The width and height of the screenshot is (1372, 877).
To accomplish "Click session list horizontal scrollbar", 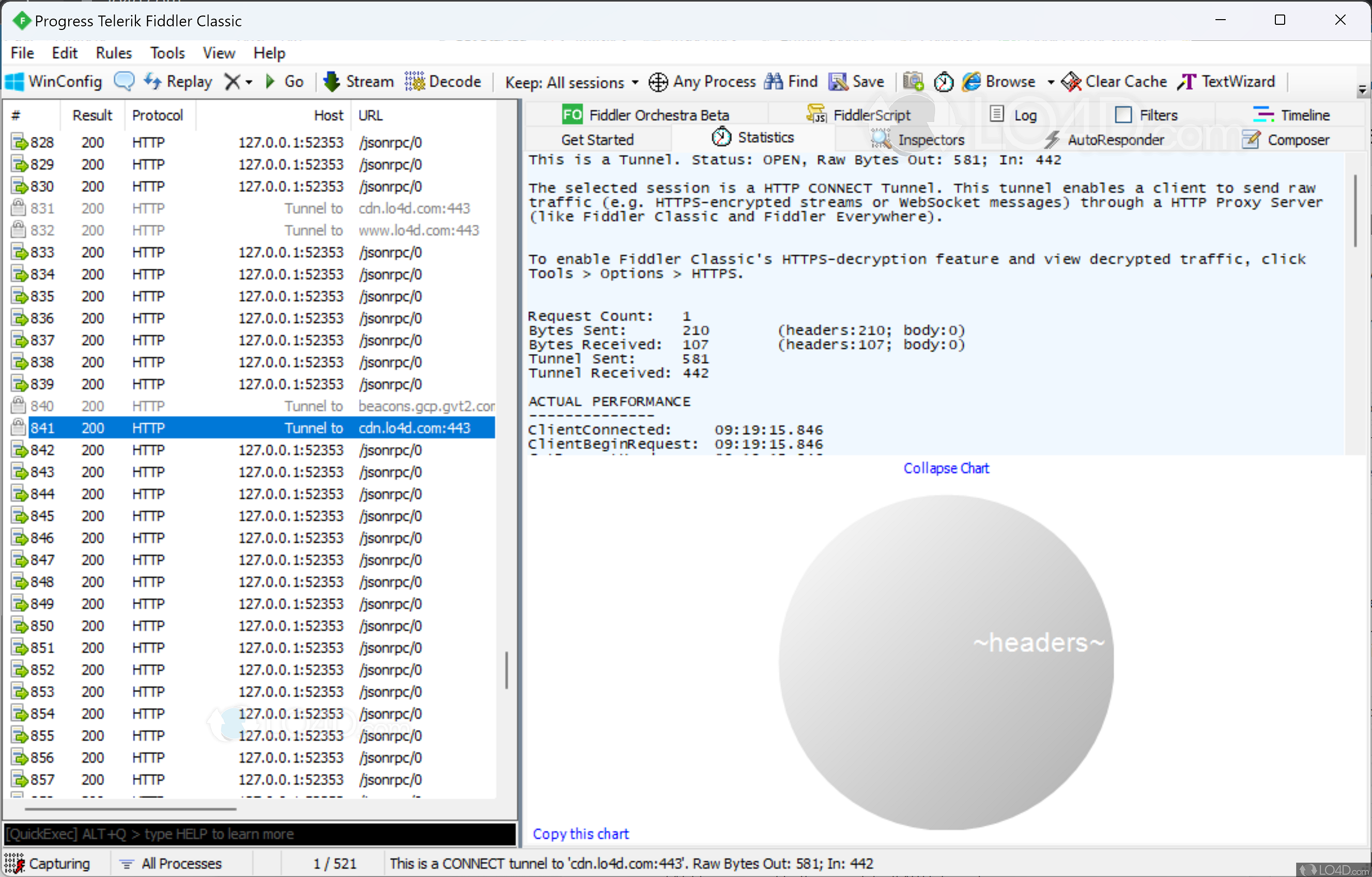I will [130, 809].
